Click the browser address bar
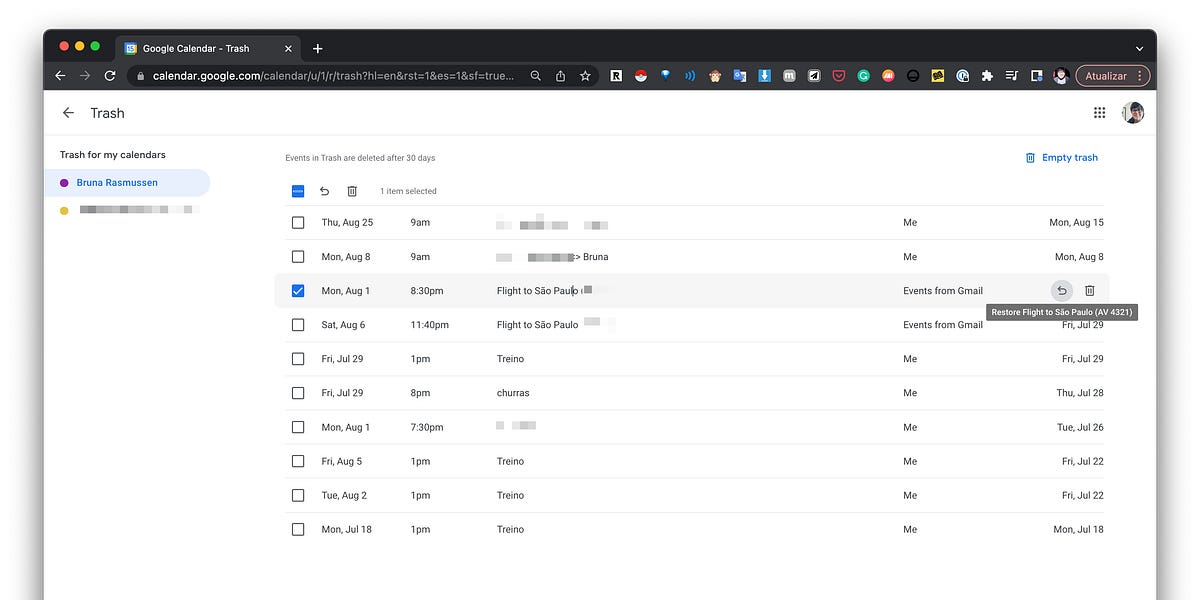The image size is (1200, 600). click(330, 75)
